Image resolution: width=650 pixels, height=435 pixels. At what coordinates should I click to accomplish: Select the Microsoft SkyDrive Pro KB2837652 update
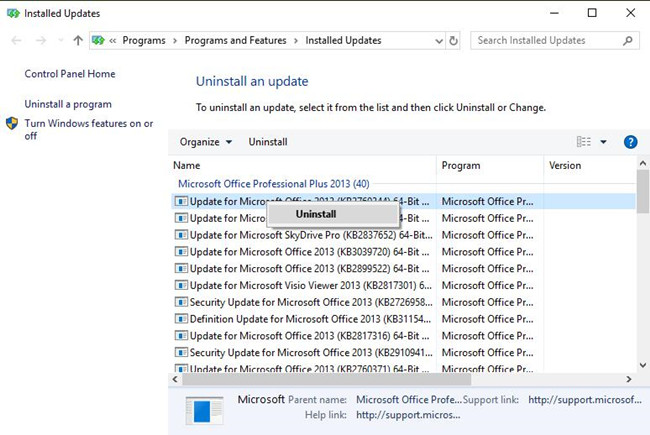click(x=403, y=235)
